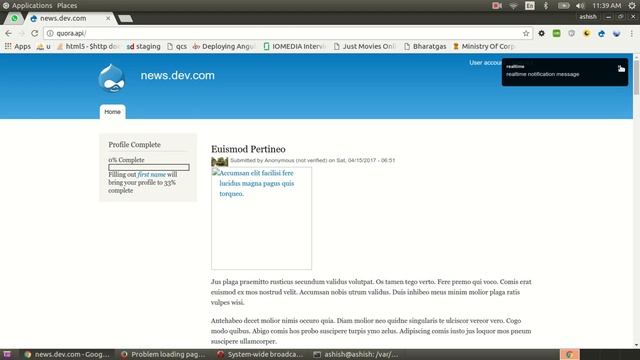Open the volume indicator
The height and width of the screenshot is (360, 640).
[x=580, y=6]
